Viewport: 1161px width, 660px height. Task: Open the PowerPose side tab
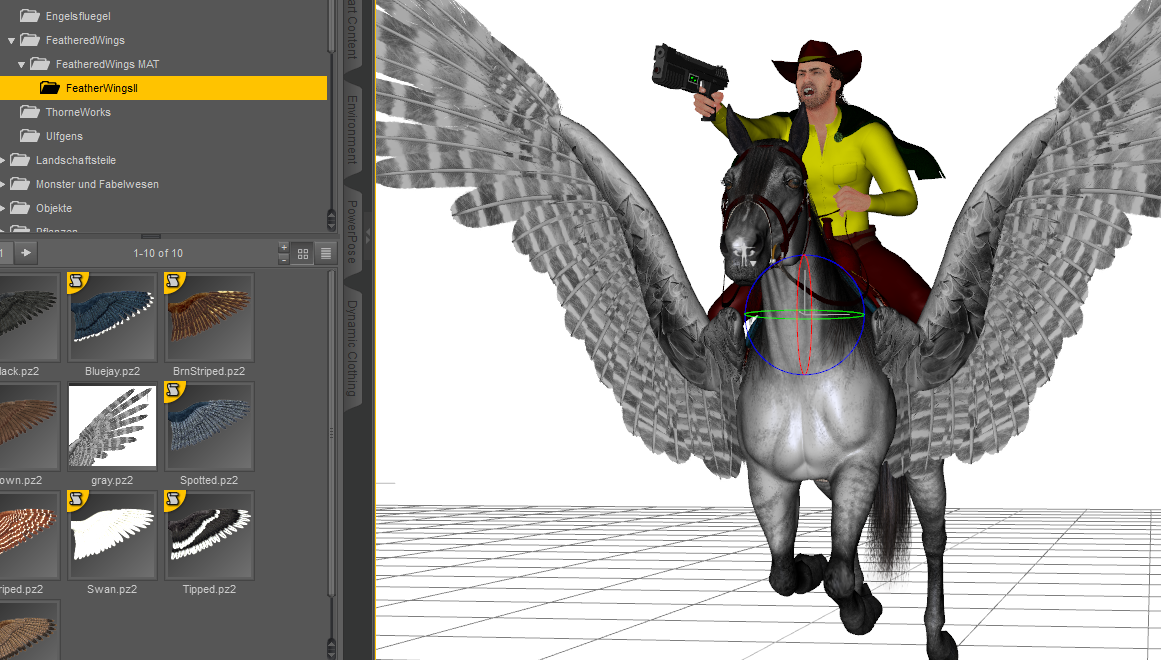pos(352,231)
